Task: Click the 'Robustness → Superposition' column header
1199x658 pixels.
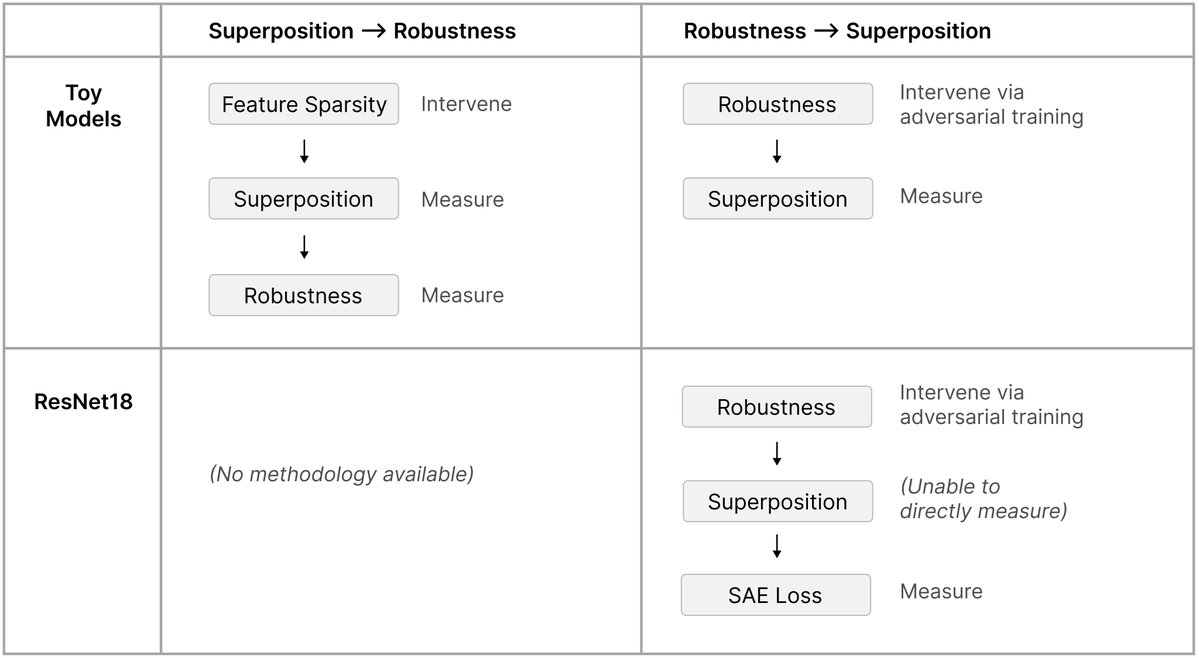Action: [x=837, y=31]
